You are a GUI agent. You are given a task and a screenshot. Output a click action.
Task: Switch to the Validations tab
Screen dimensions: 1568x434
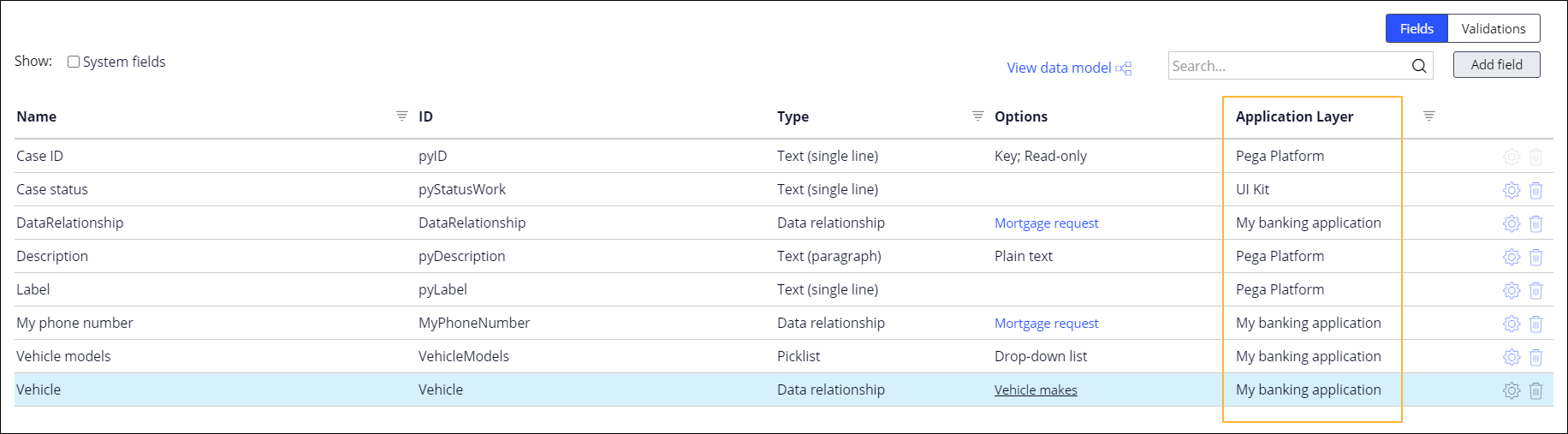[x=1493, y=28]
